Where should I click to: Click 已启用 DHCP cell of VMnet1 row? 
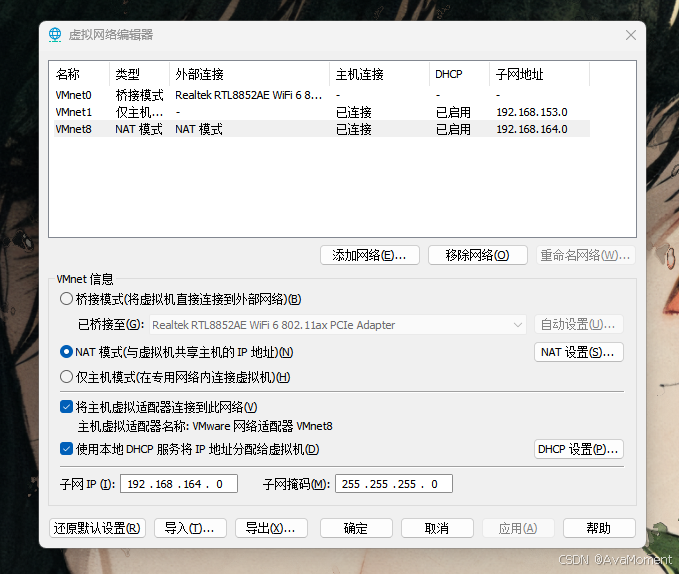453,112
